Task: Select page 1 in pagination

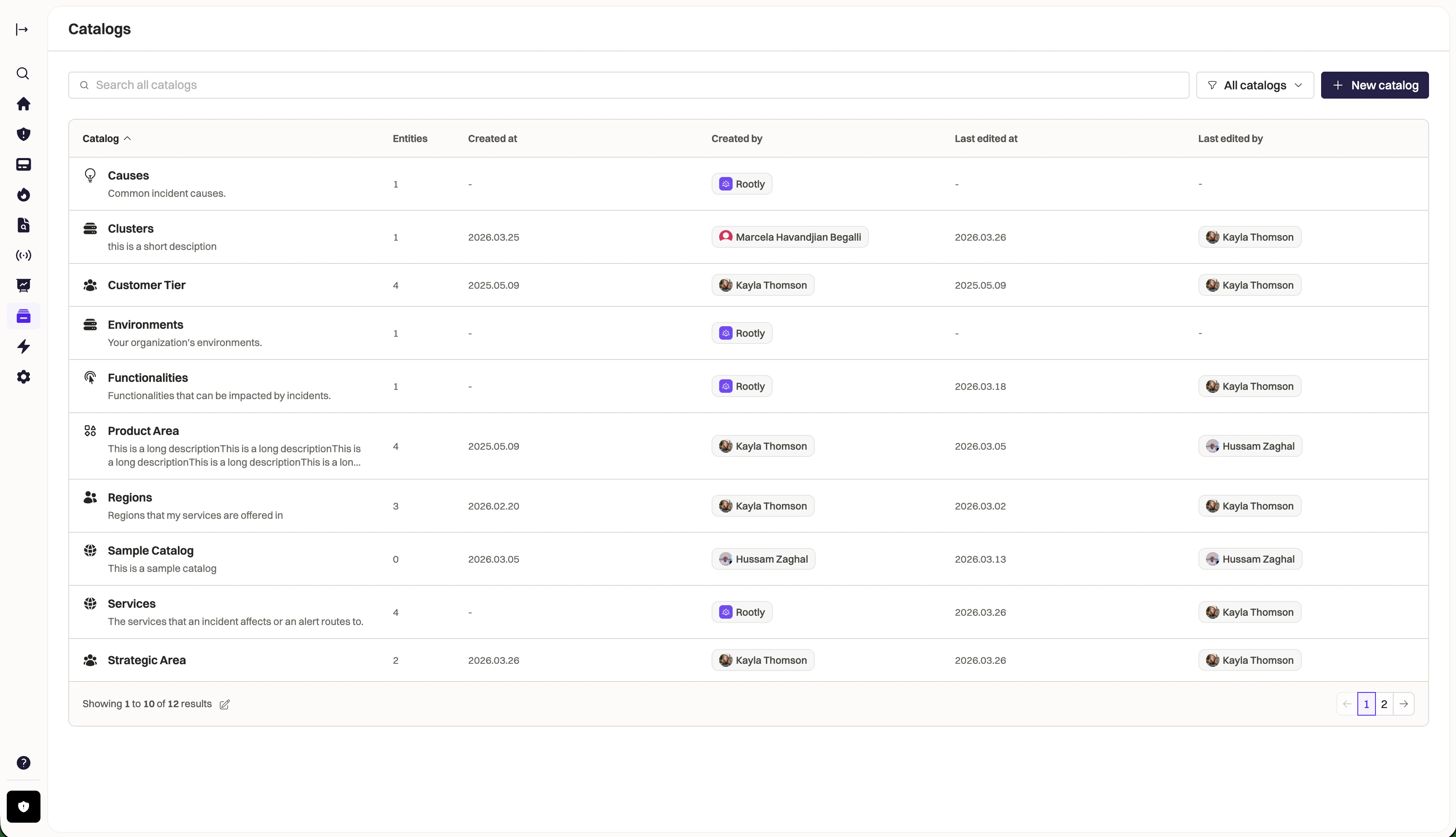Action: (x=1366, y=704)
